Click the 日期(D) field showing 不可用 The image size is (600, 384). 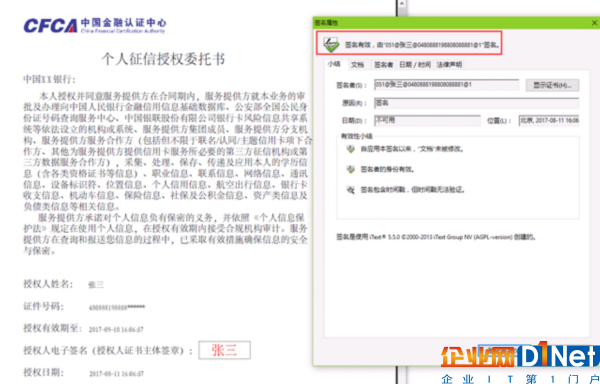click(427, 120)
